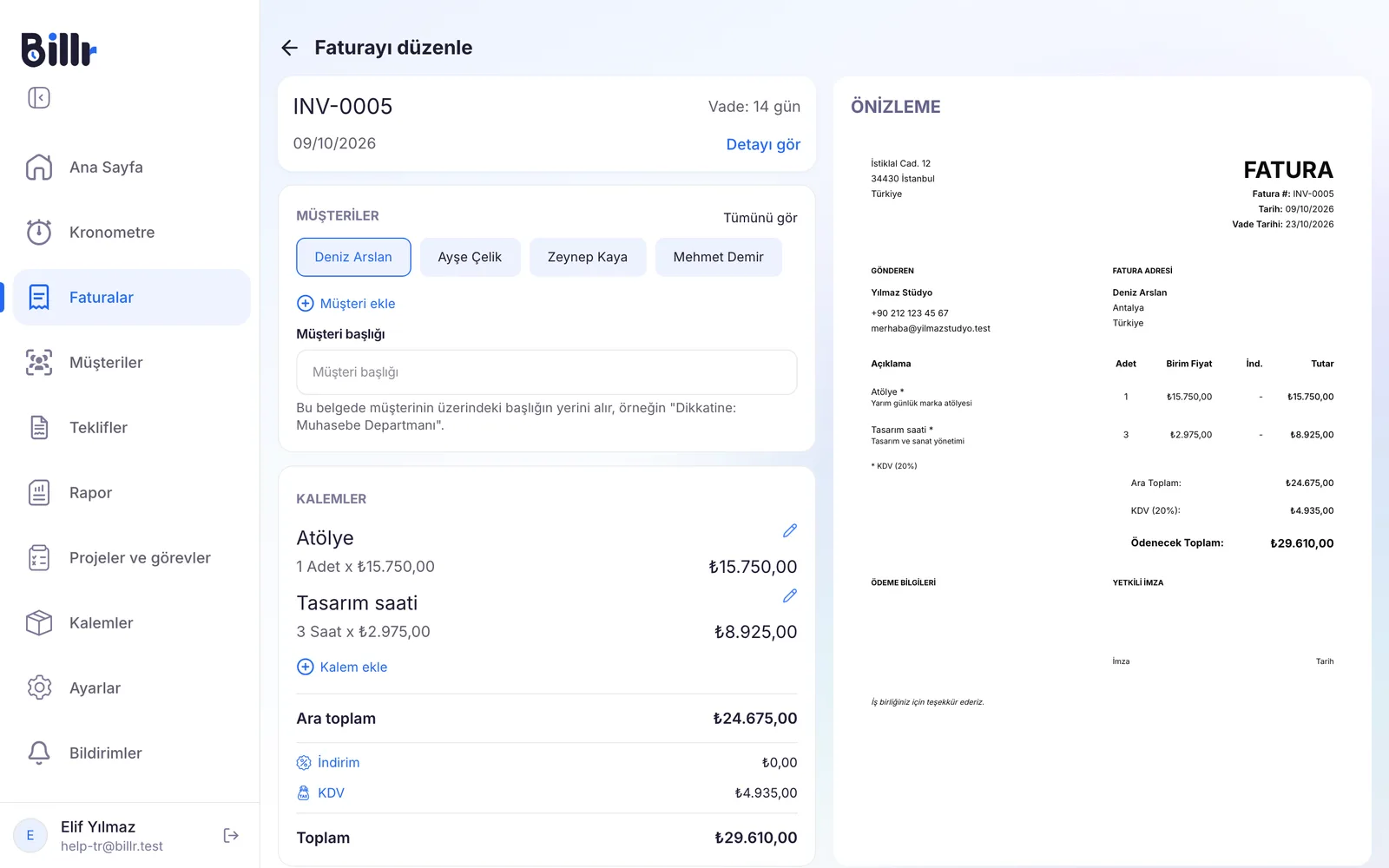Click the İndirim label
Screen dimensions: 1389x868
click(339, 762)
